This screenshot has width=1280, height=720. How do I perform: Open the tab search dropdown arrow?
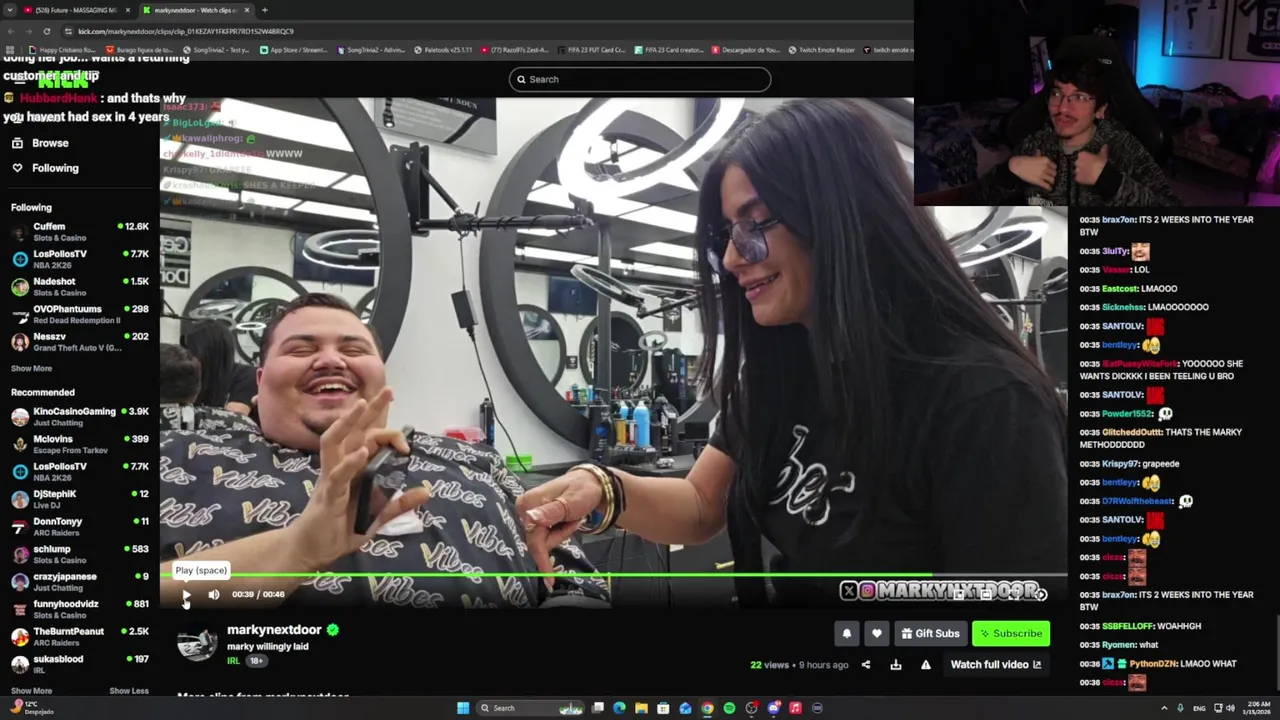10,10
